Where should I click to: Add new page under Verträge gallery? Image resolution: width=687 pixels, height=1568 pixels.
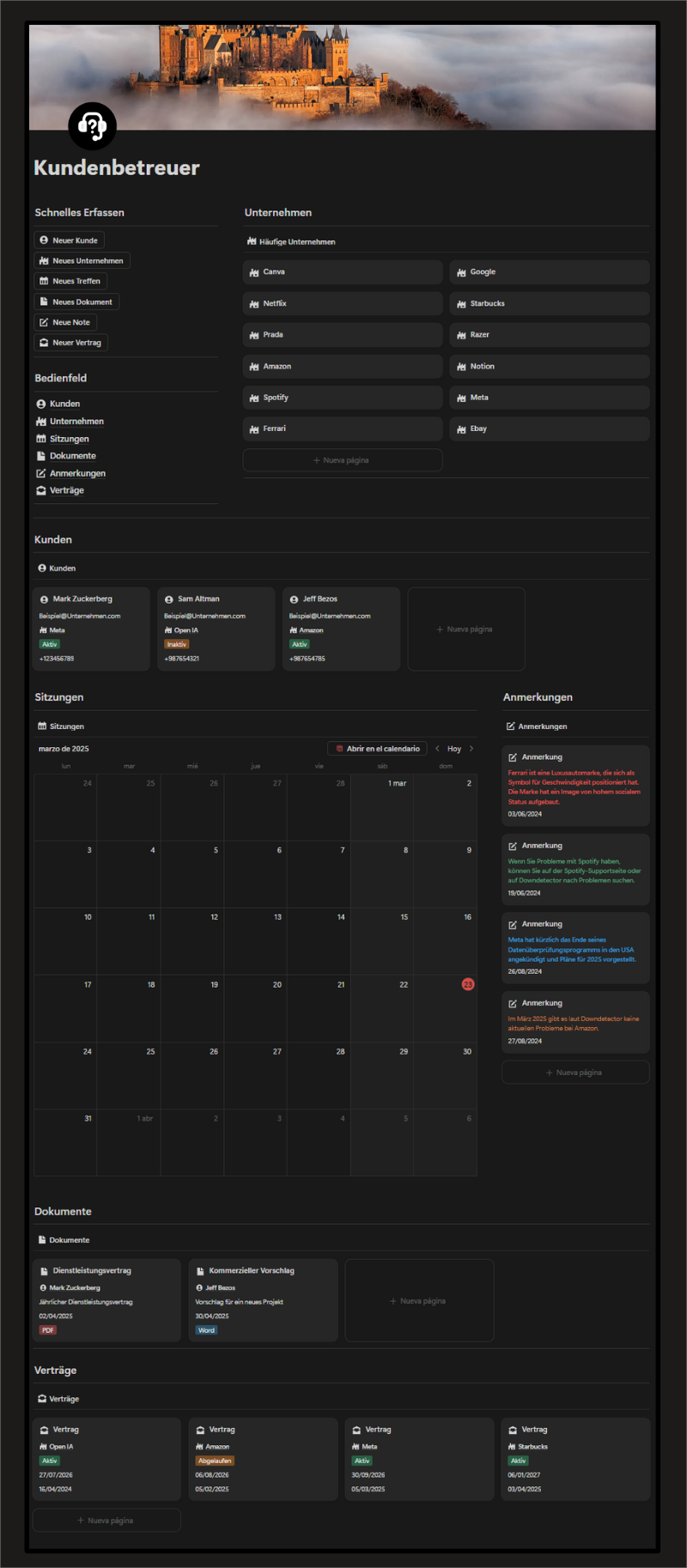pyautogui.click(x=106, y=1521)
